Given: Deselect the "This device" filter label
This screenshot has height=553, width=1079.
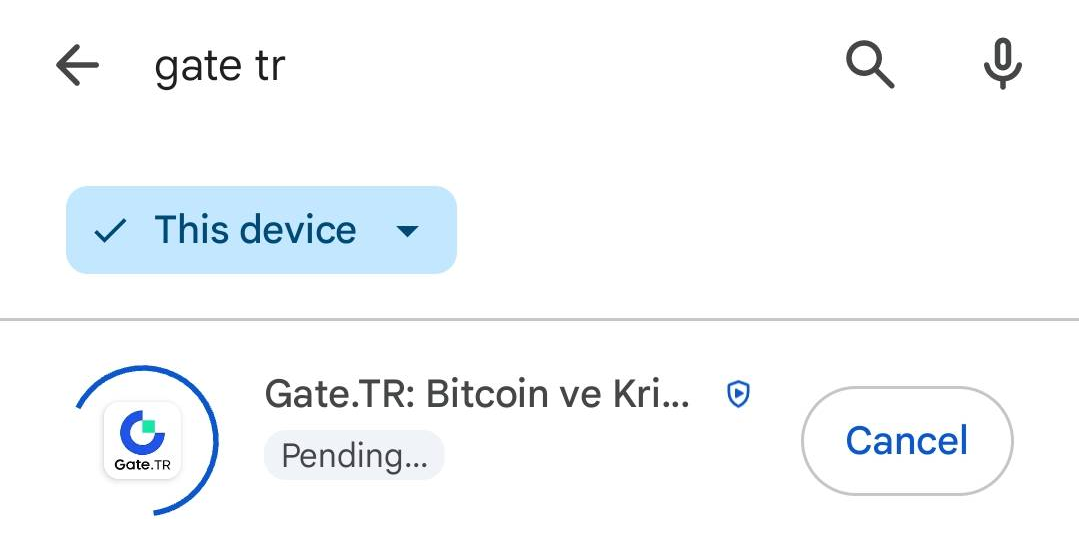Looking at the screenshot, I should click(255, 231).
